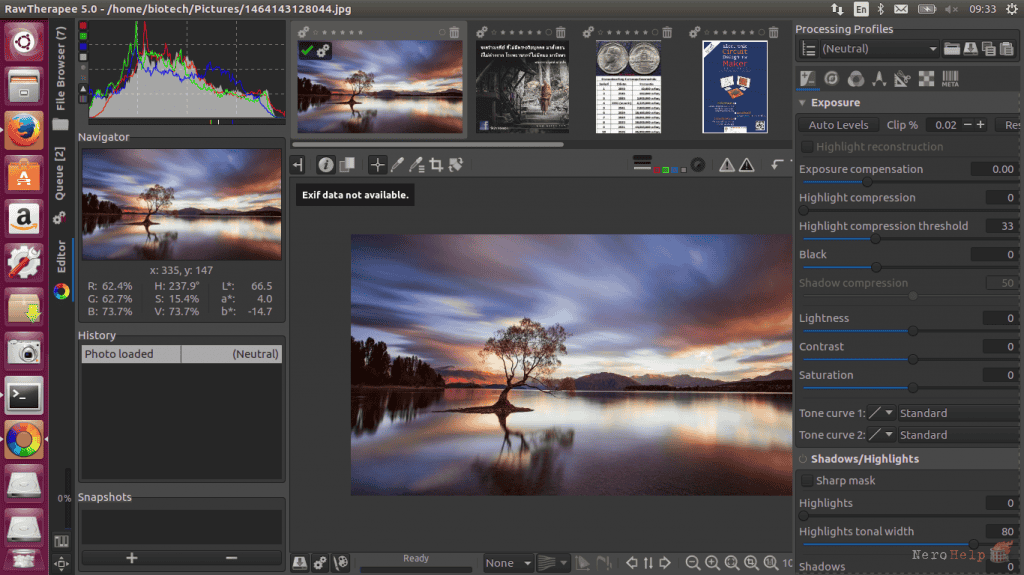Open the Color tab in the tool panel
The width and height of the screenshot is (1024, 575).
[856, 79]
